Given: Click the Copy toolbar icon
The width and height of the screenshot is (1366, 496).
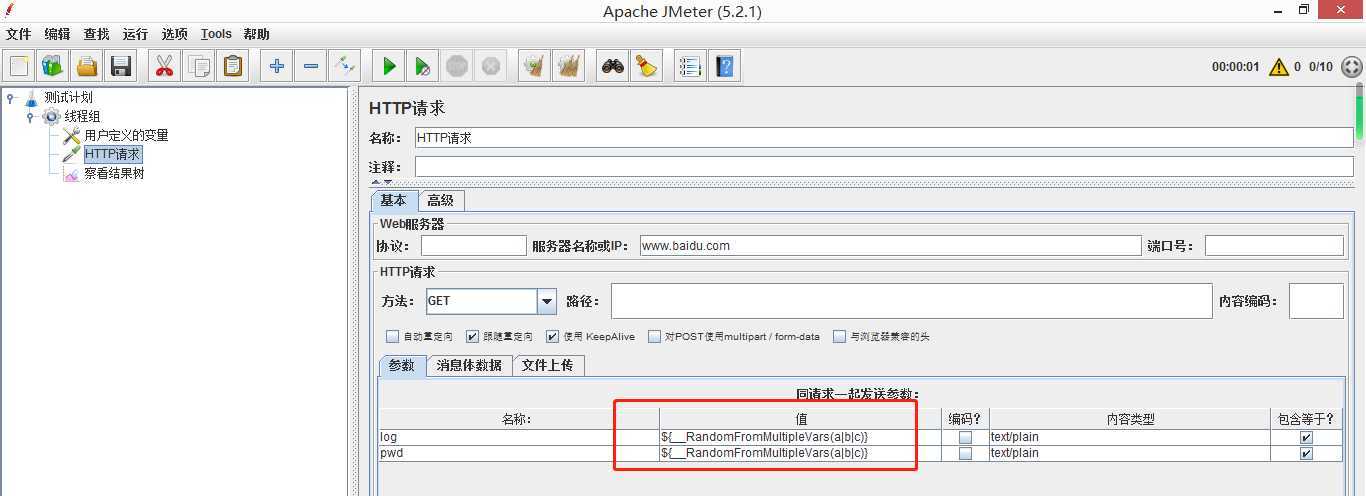Looking at the screenshot, I should [x=199, y=66].
